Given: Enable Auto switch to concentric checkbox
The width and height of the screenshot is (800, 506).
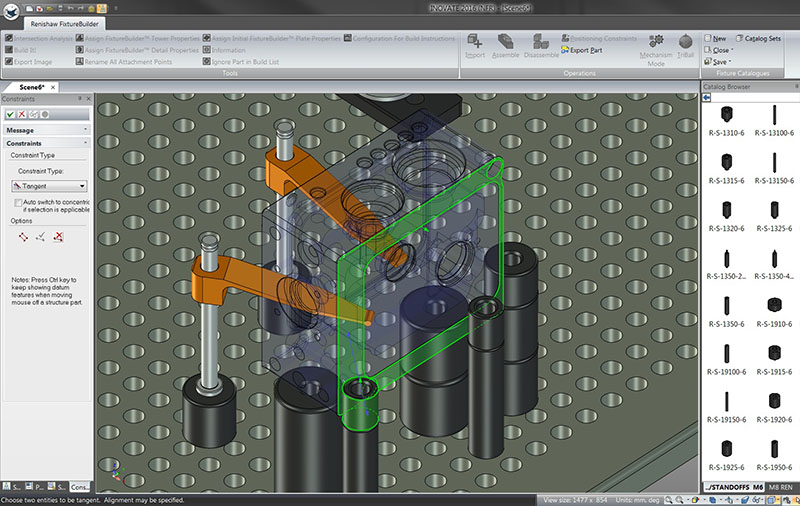Looking at the screenshot, I should [16, 201].
